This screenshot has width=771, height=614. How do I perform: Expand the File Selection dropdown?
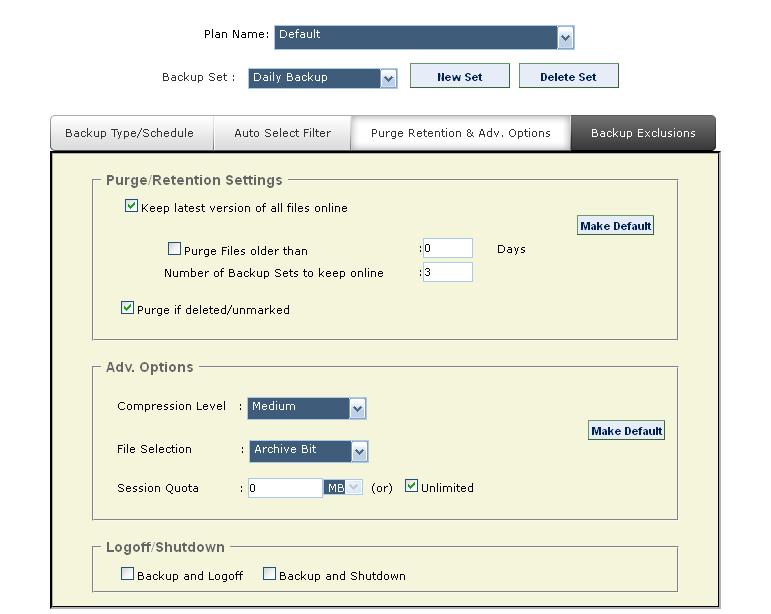359,451
